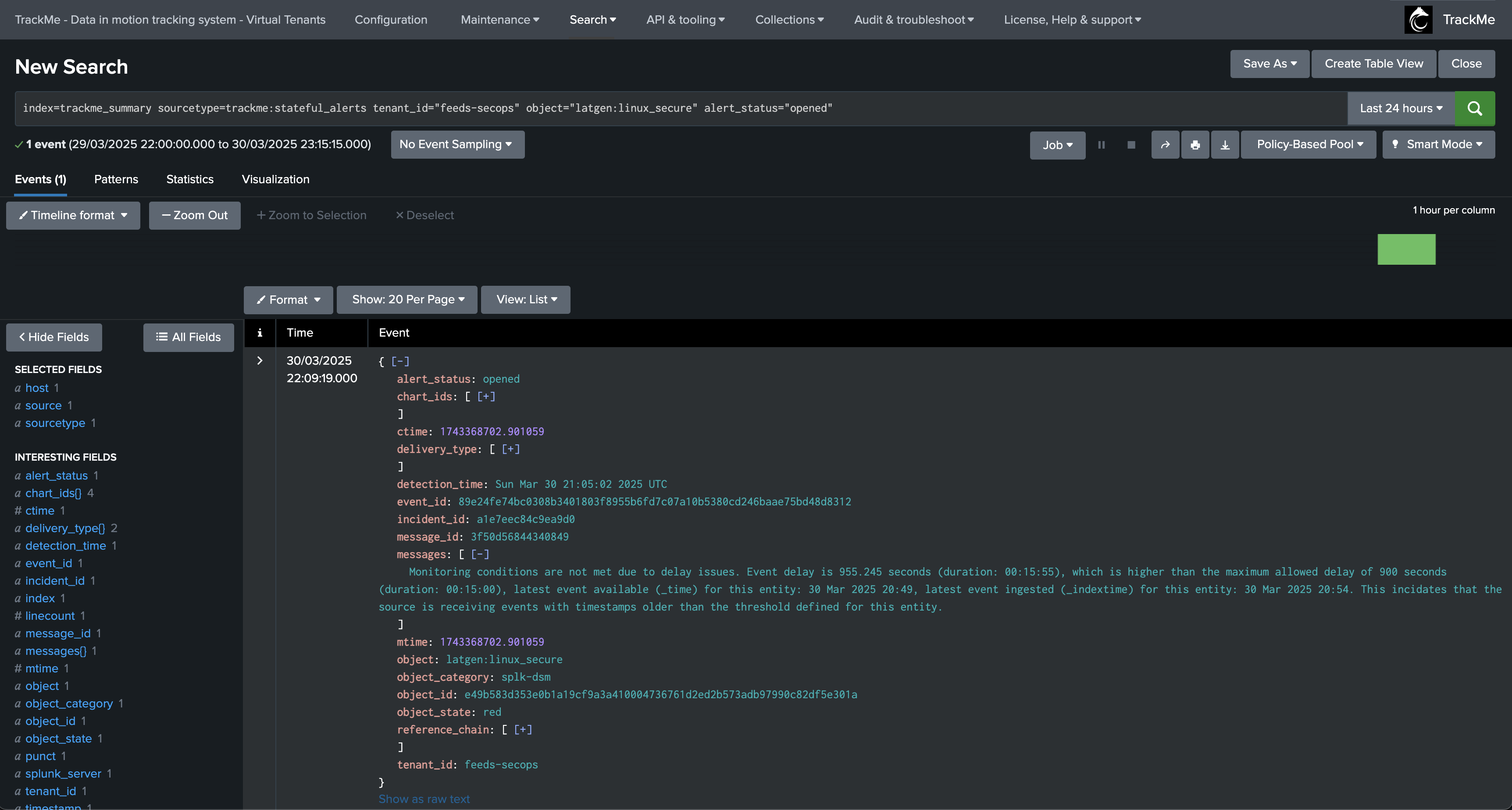Open Configuration in nav bar

pos(391,19)
